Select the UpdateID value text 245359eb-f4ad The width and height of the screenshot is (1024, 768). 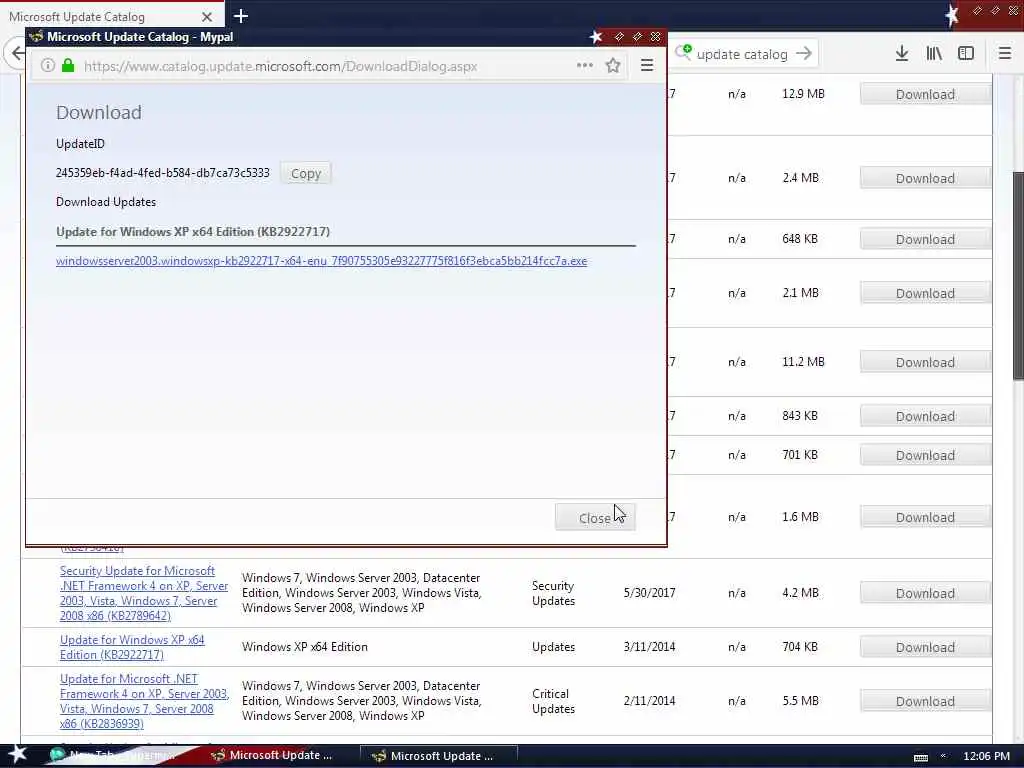click(x=163, y=173)
